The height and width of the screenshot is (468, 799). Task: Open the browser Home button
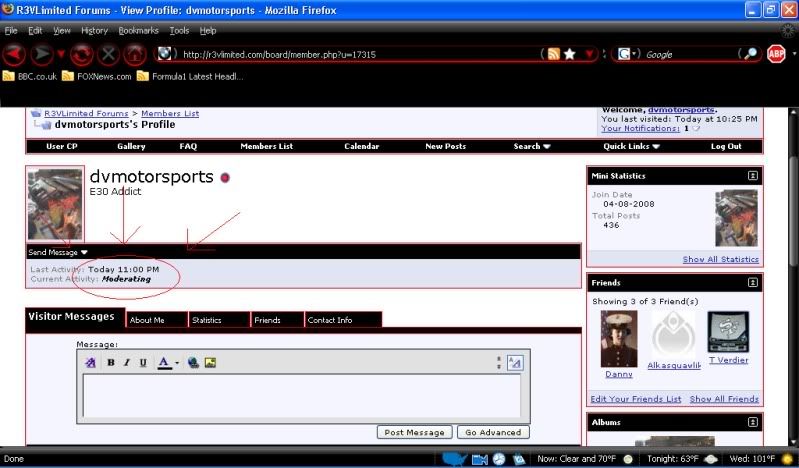pyautogui.click(x=135, y=54)
